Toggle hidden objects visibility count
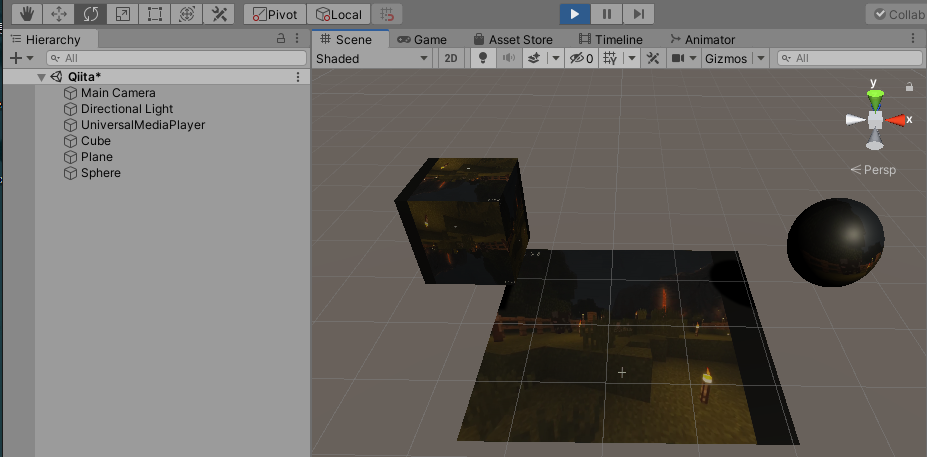The height and width of the screenshot is (457, 927). (581, 58)
